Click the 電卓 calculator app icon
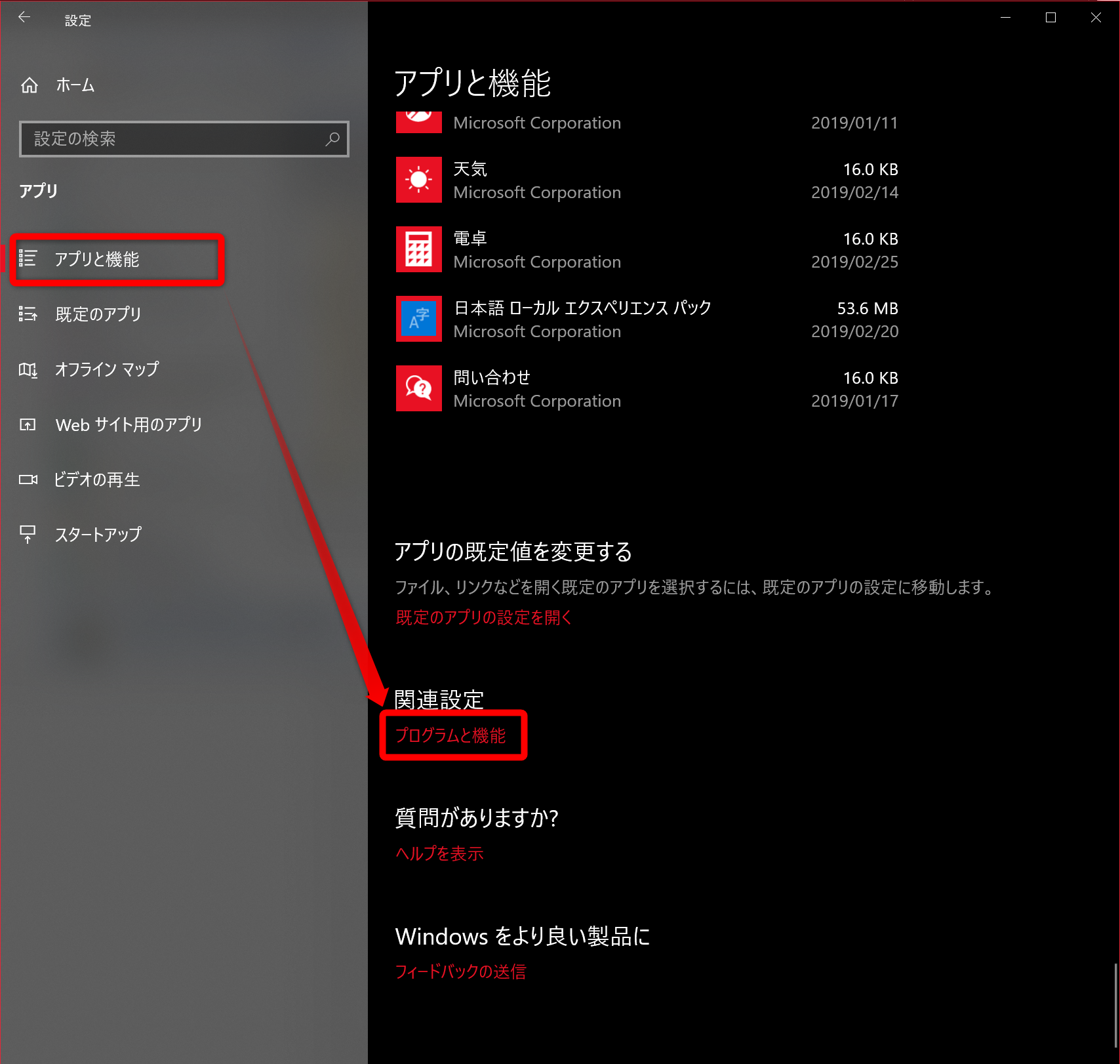 coord(418,249)
